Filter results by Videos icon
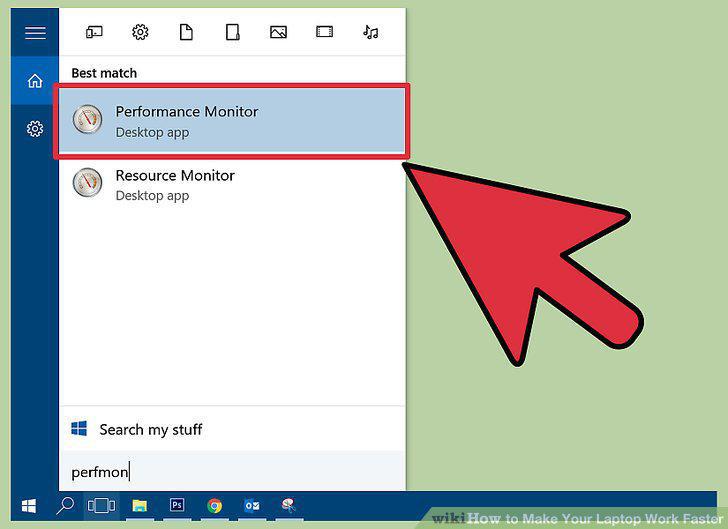Image resolution: width=728 pixels, height=529 pixels. point(324,32)
